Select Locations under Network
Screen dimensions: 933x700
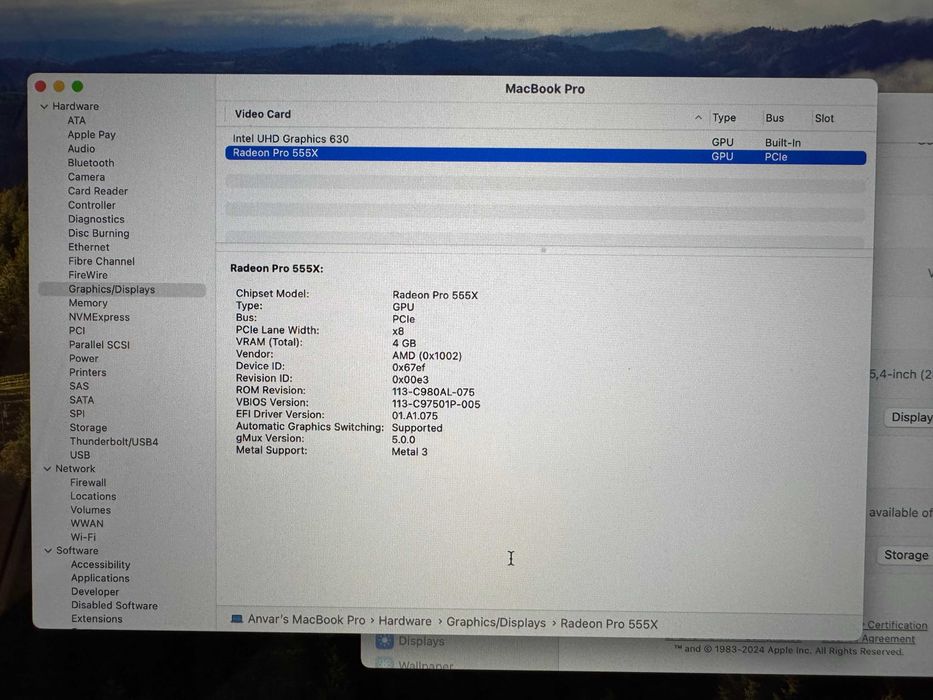(x=93, y=496)
